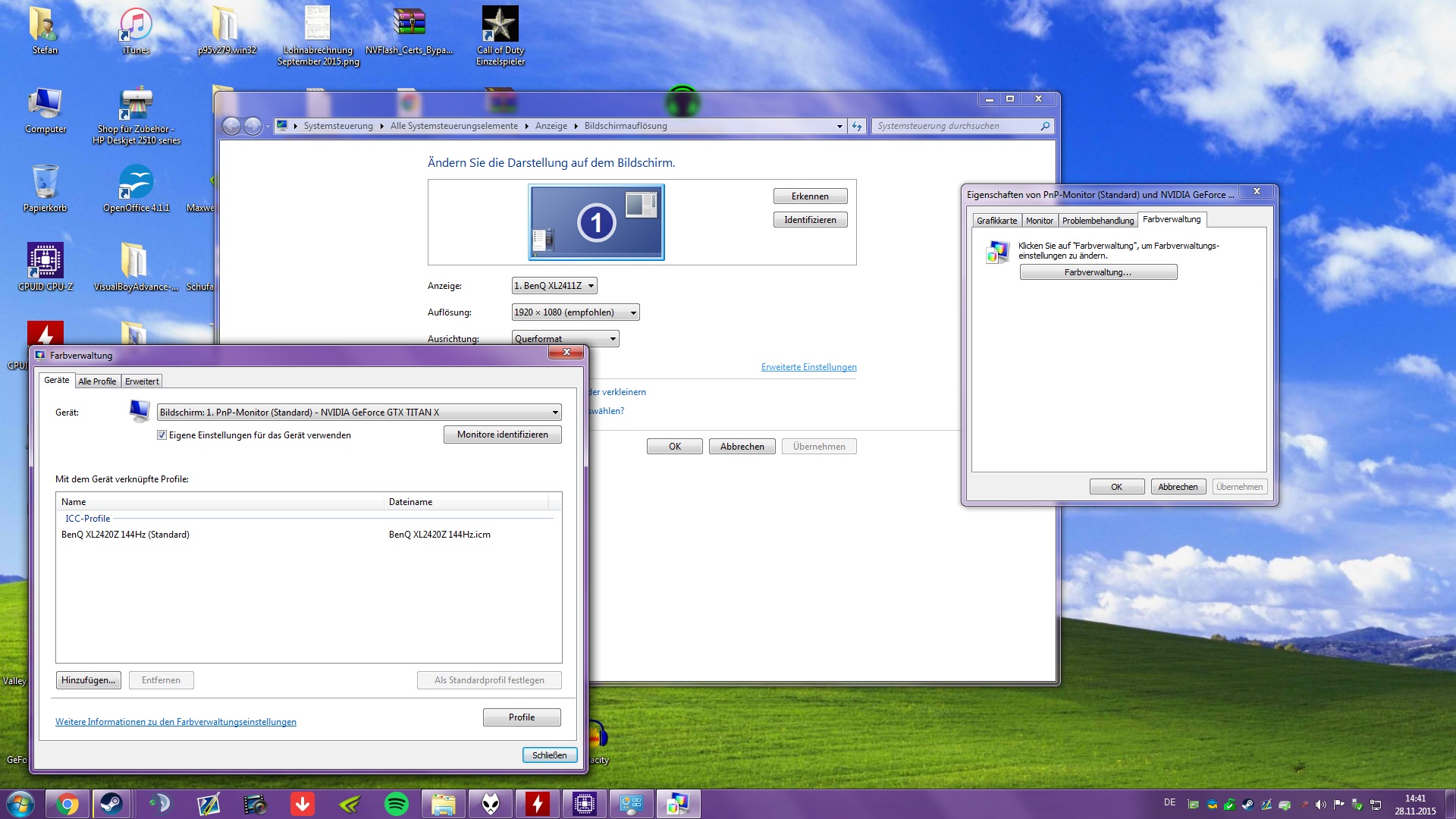
Task: Click the Farbverwaltung... button
Action: 1097,272
